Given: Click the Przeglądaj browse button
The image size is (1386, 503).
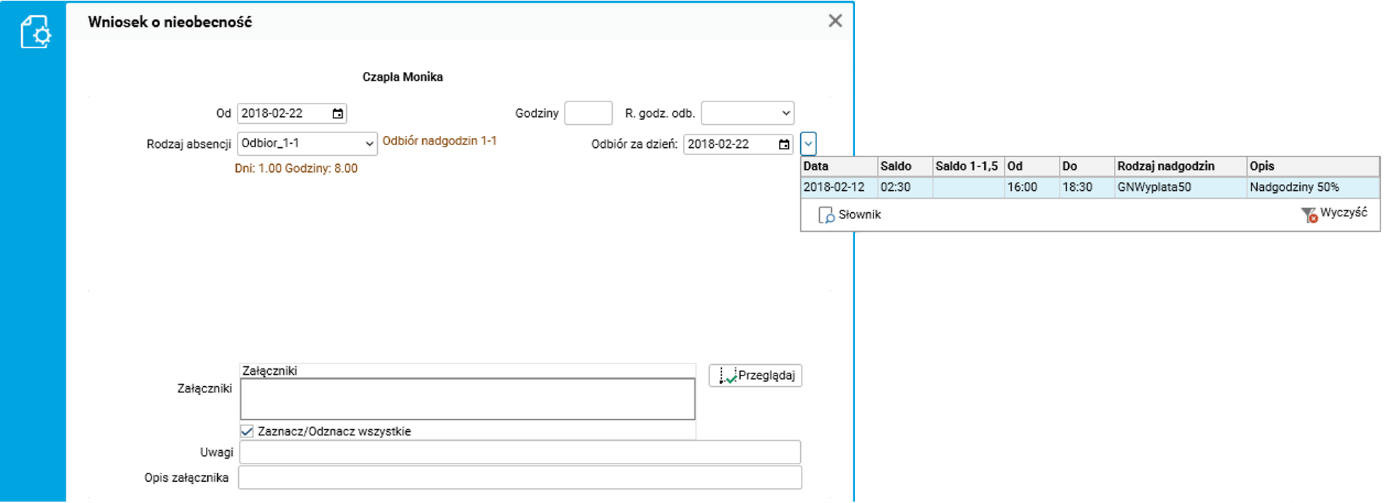Looking at the screenshot, I should point(756,375).
